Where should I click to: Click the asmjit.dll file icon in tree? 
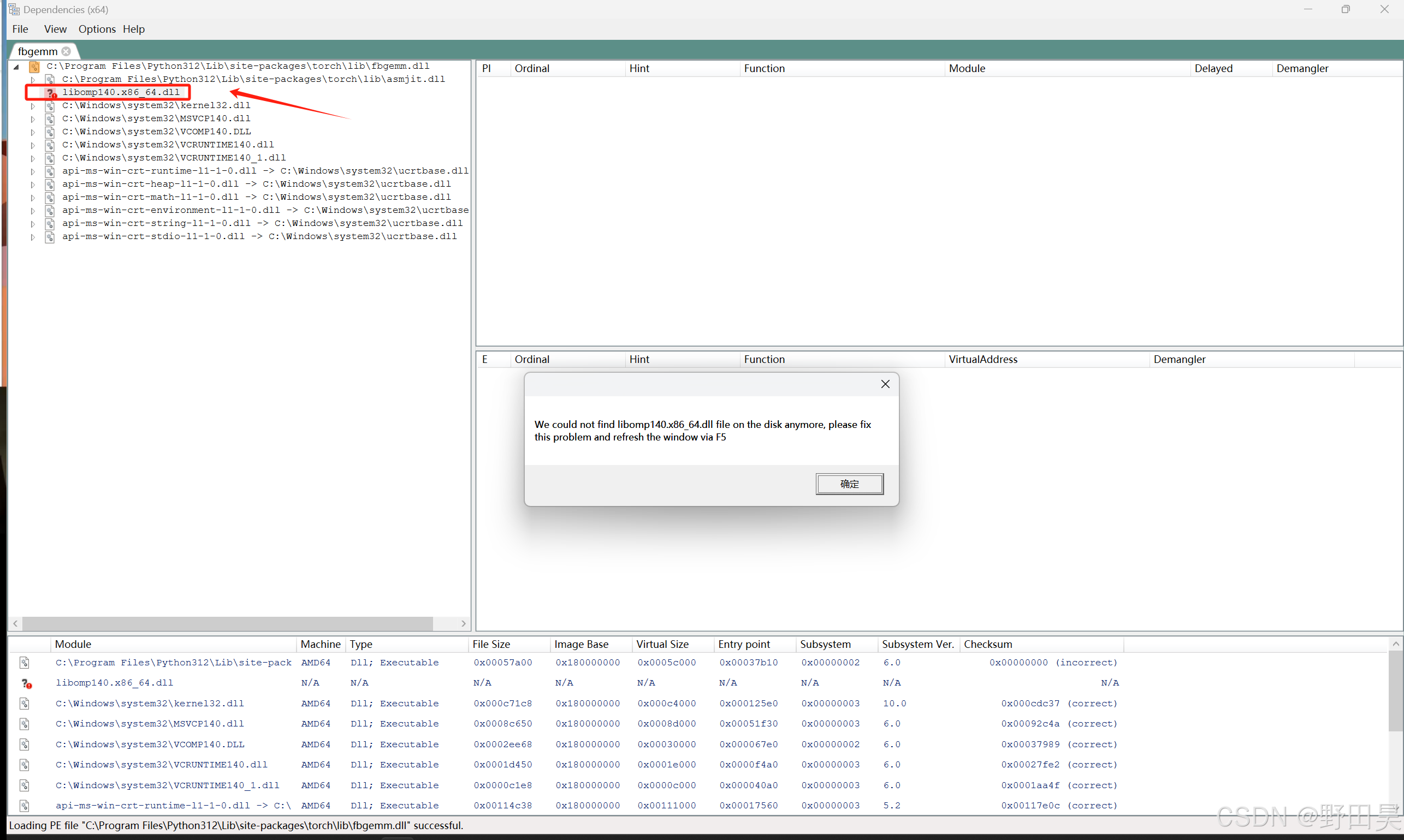[50, 80]
